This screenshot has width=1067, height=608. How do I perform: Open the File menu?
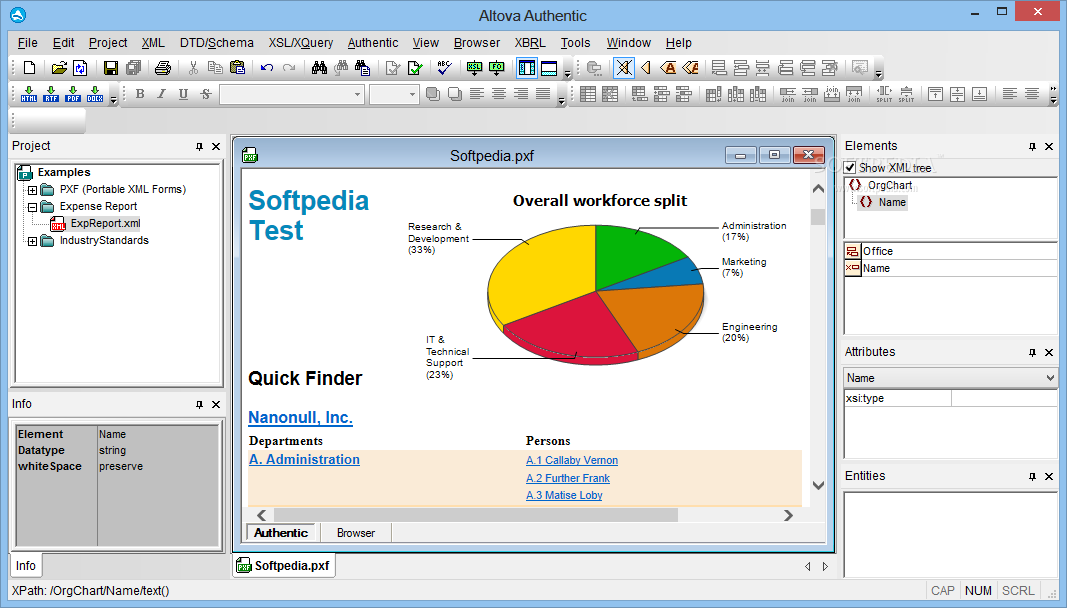(x=27, y=43)
